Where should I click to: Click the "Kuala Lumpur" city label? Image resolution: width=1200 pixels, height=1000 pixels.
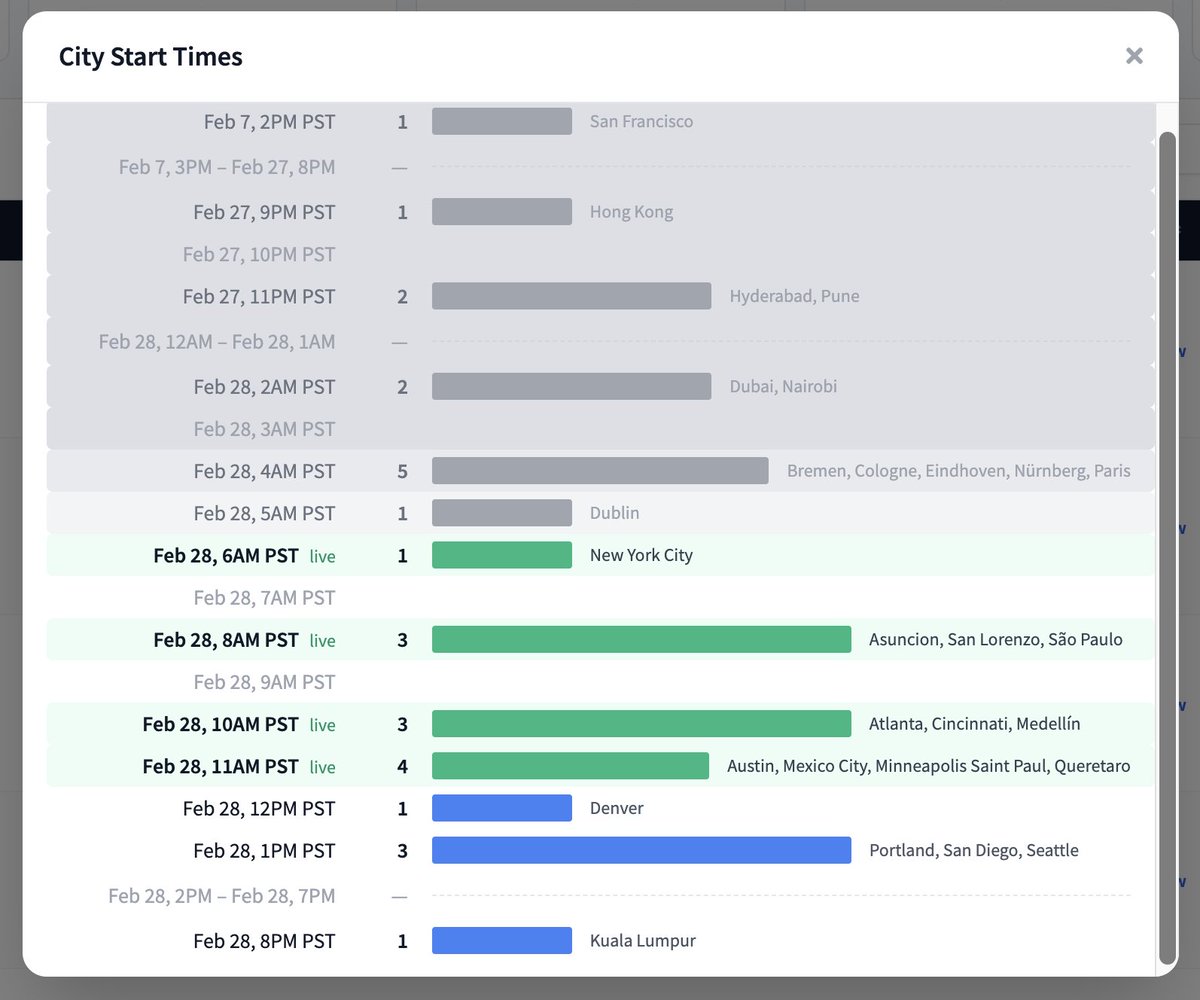pyautogui.click(x=643, y=940)
